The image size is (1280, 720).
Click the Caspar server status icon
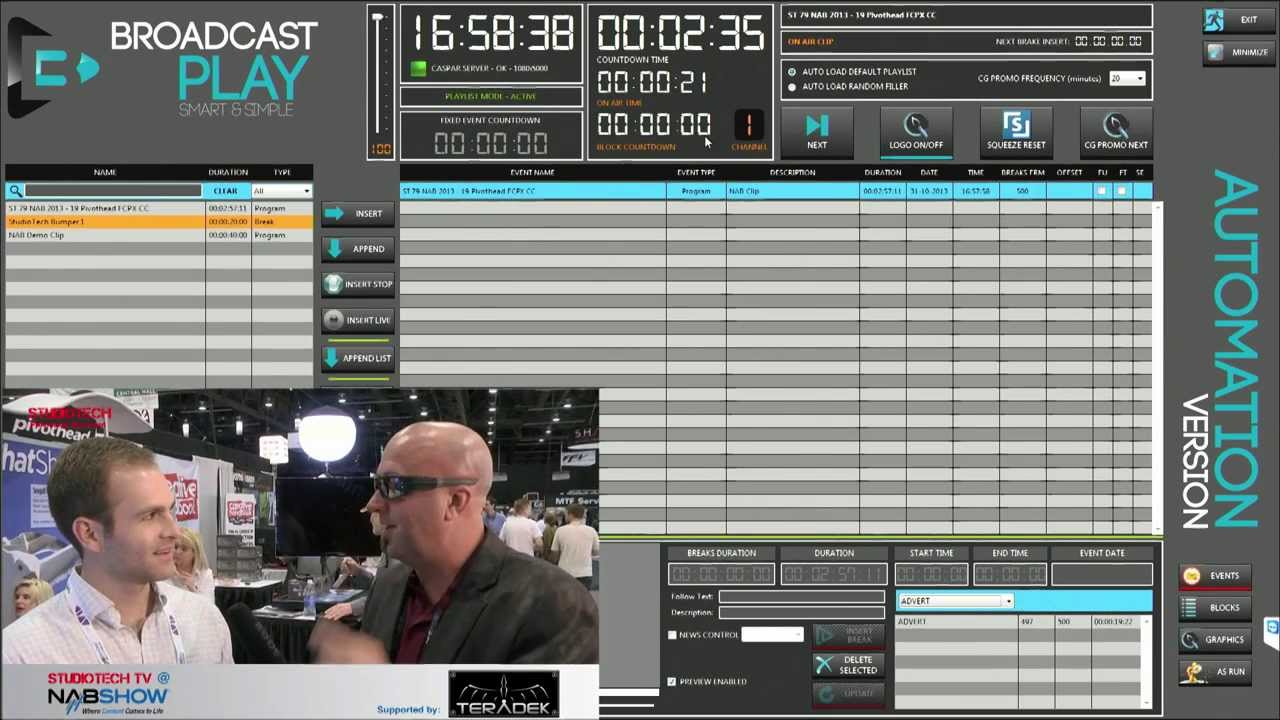(x=419, y=68)
